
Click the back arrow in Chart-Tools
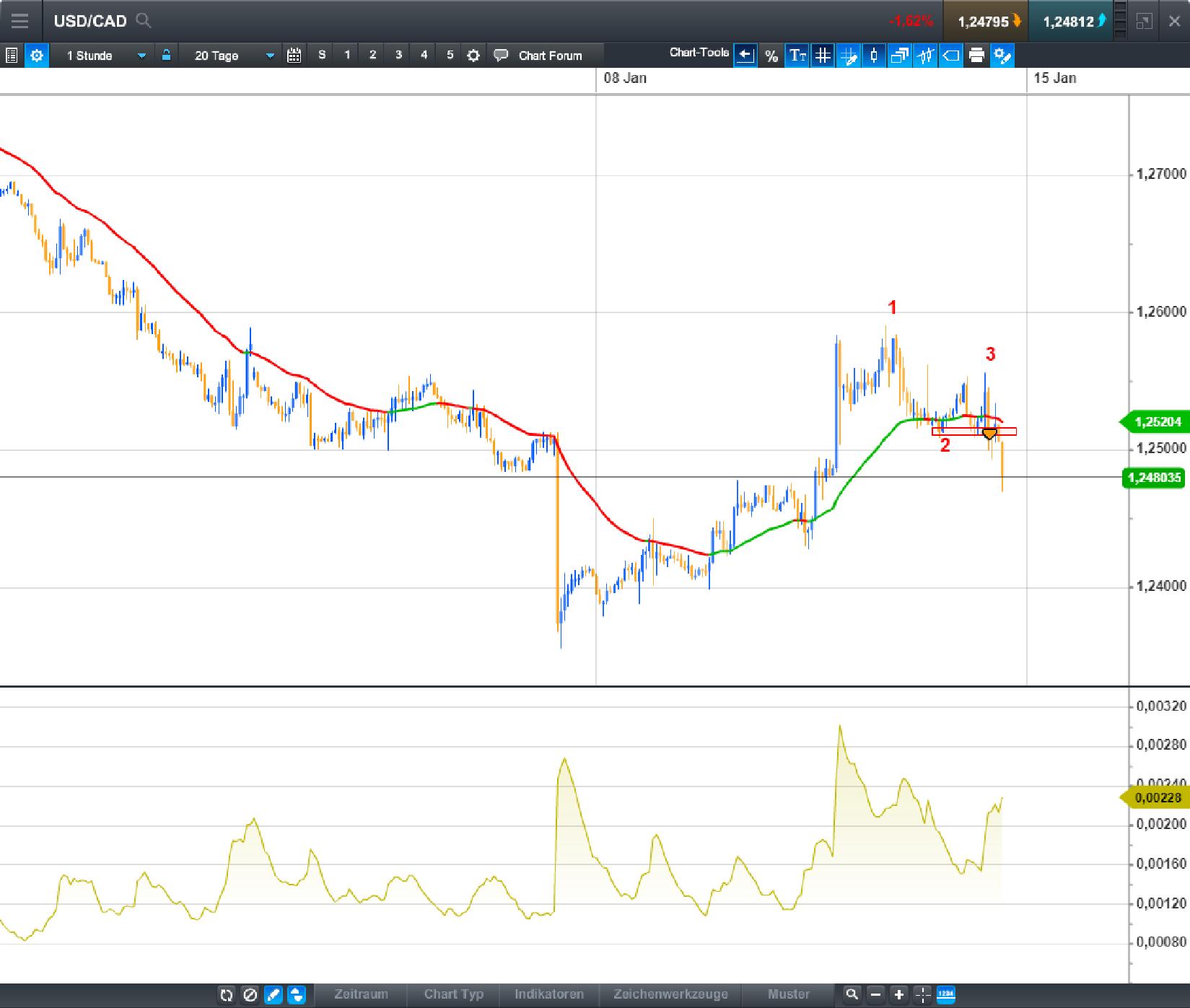click(745, 55)
